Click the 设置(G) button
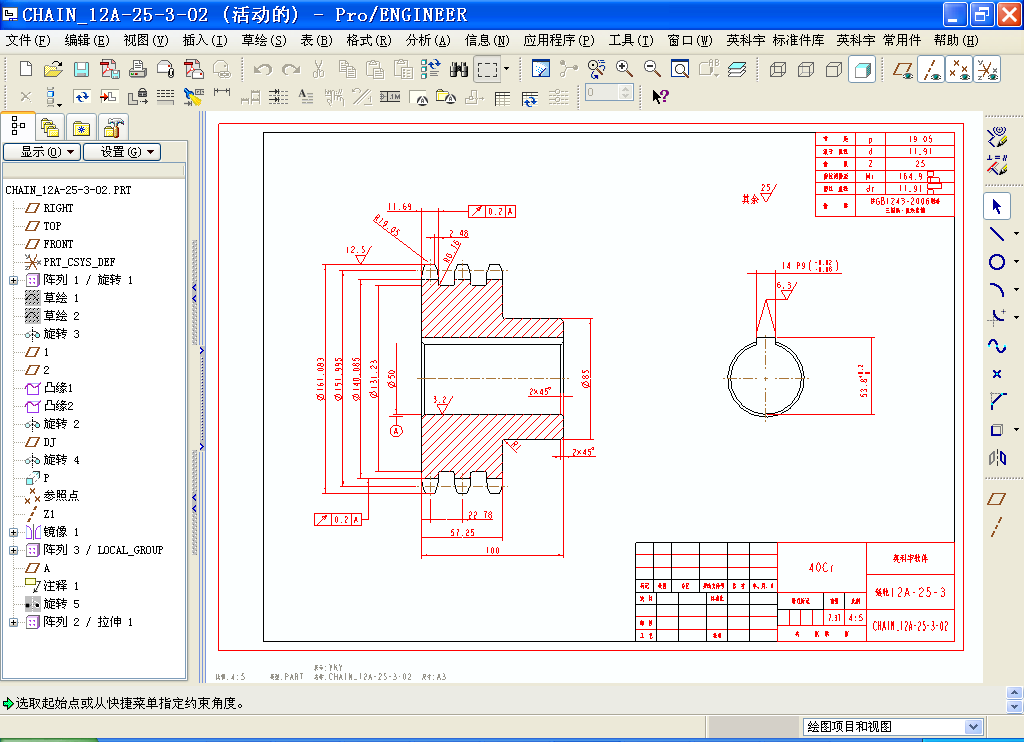 (120, 152)
